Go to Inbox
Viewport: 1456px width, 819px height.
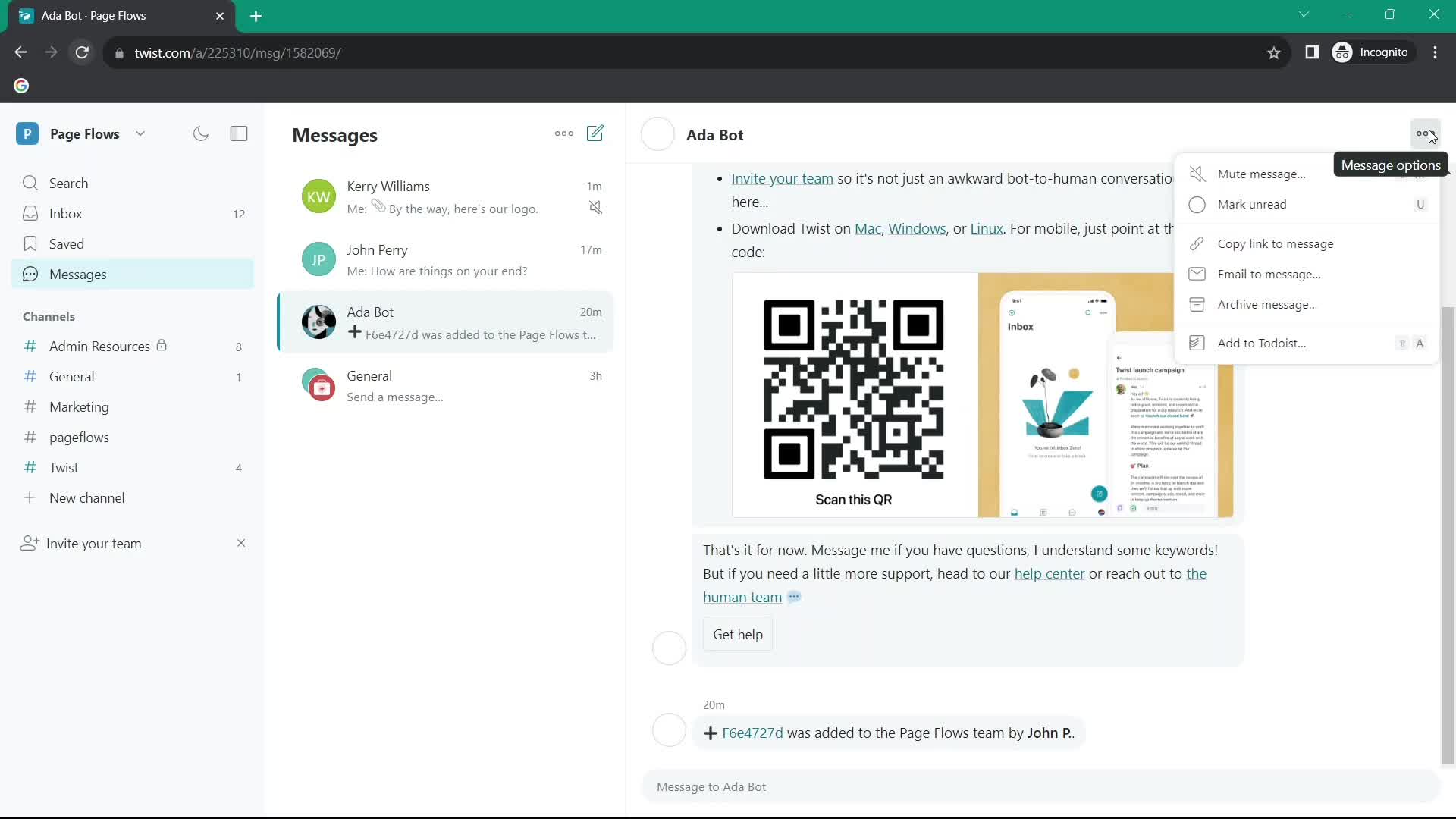coord(133,213)
